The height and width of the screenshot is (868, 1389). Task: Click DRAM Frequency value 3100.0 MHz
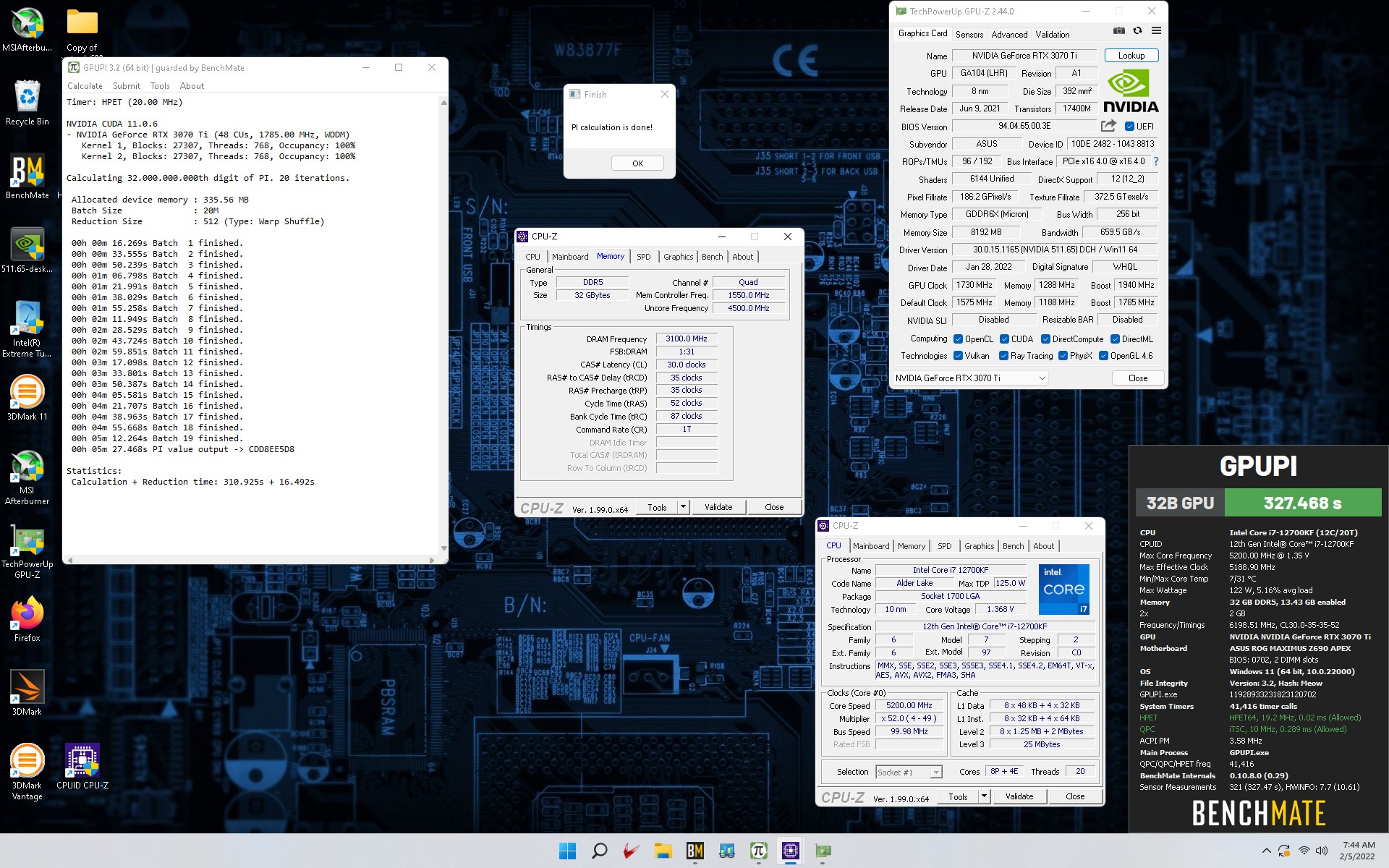(x=687, y=339)
